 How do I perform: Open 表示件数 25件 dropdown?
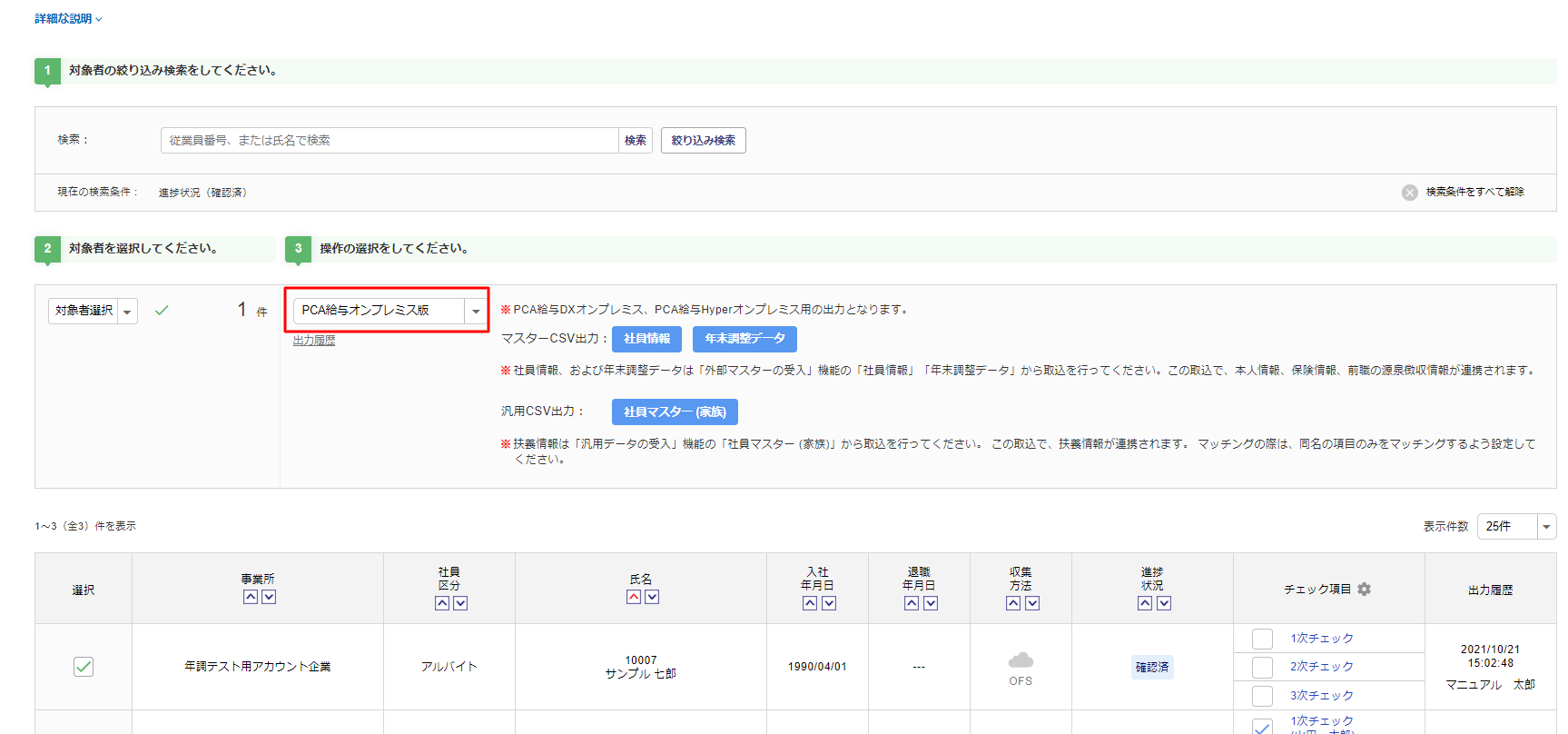tap(1516, 526)
